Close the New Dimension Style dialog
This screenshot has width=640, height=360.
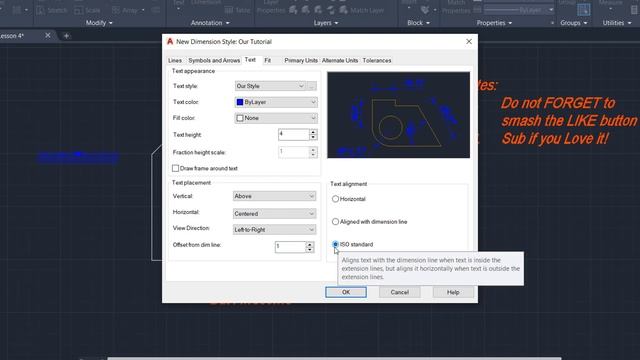tap(469, 42)
